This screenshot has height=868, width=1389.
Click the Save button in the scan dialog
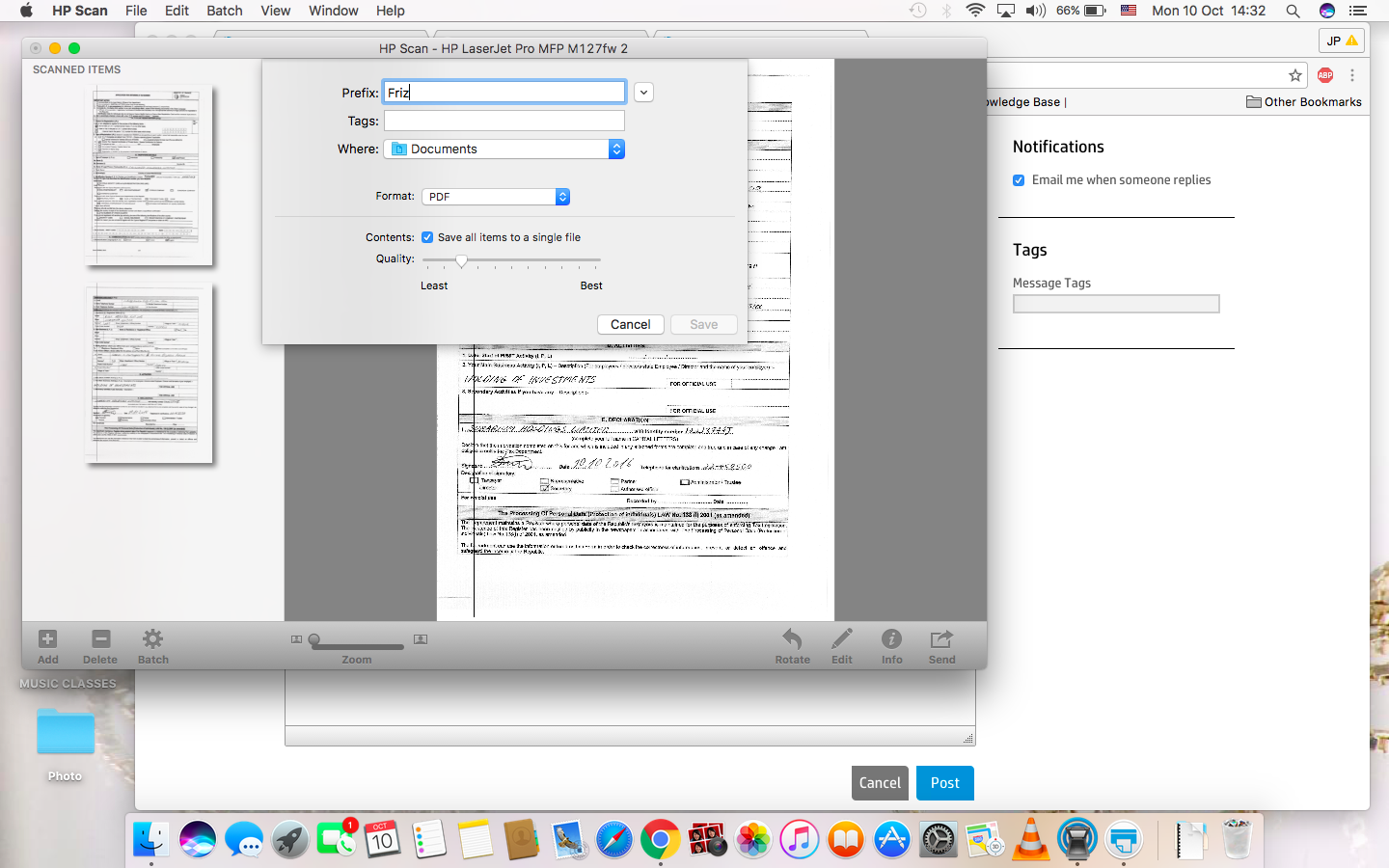click(703, 324)
